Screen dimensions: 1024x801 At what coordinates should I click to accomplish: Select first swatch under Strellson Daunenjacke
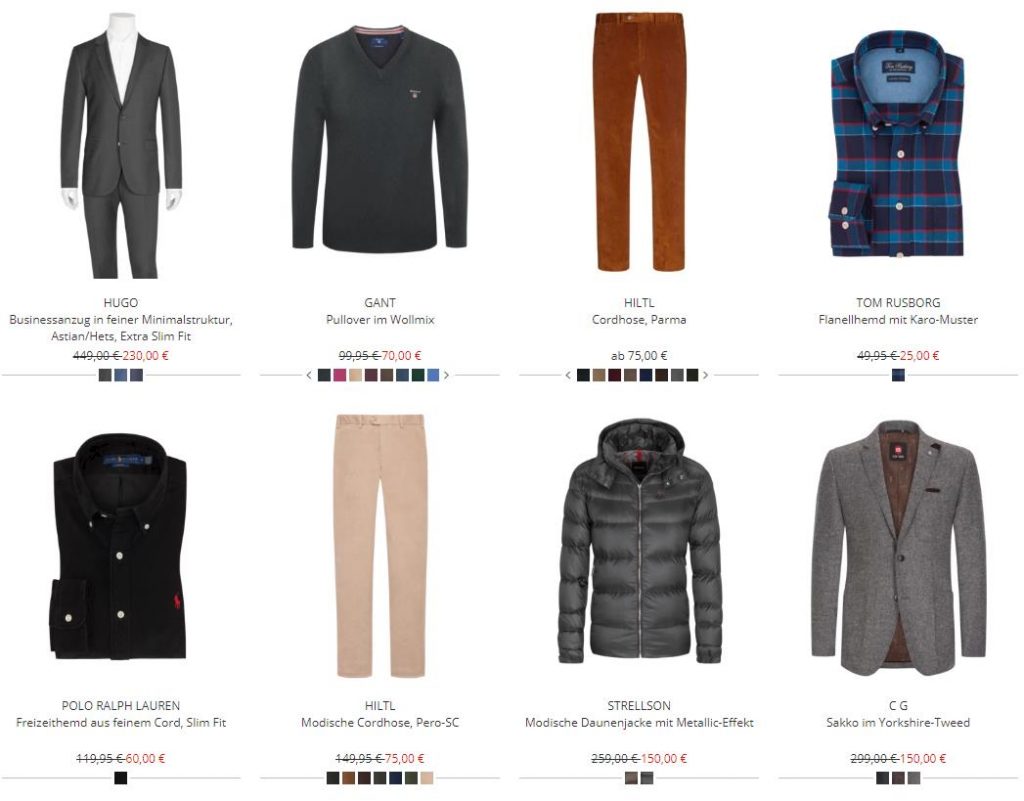(x=631, y=777)
